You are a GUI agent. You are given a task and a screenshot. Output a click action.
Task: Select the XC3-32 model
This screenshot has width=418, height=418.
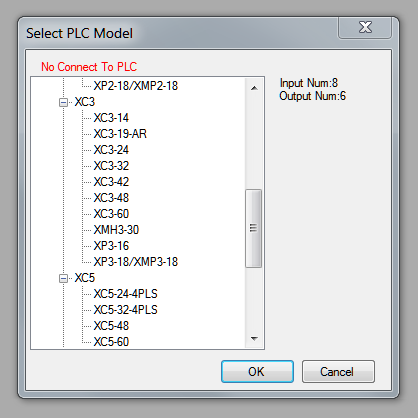click(x=111, y=166)
